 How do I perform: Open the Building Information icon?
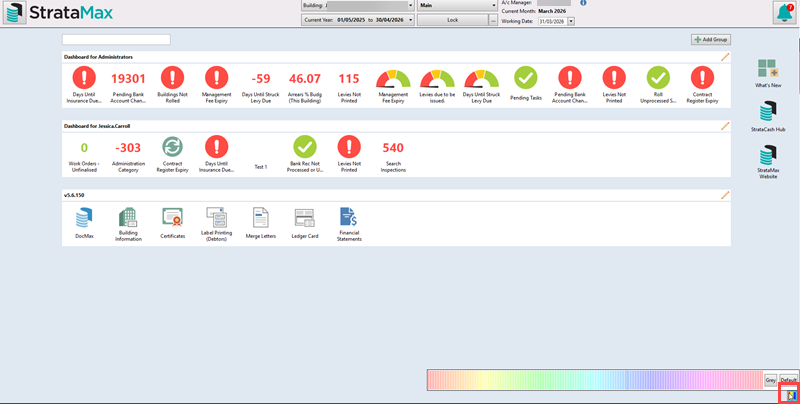point(128,223)
